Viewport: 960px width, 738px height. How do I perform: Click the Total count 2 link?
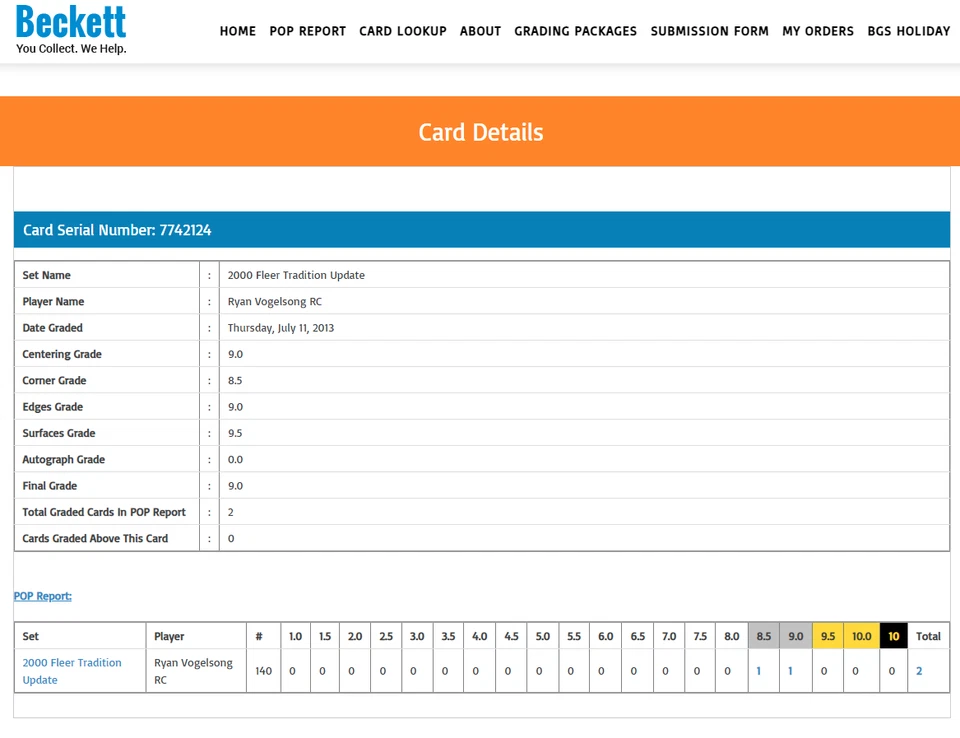pyautogui.click(x=919, y=671)
